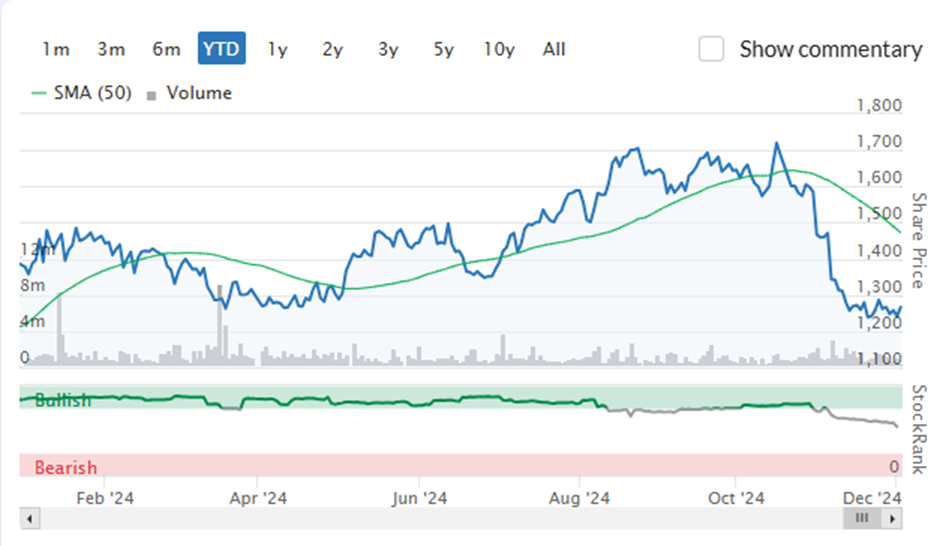View All available price history

554,49
